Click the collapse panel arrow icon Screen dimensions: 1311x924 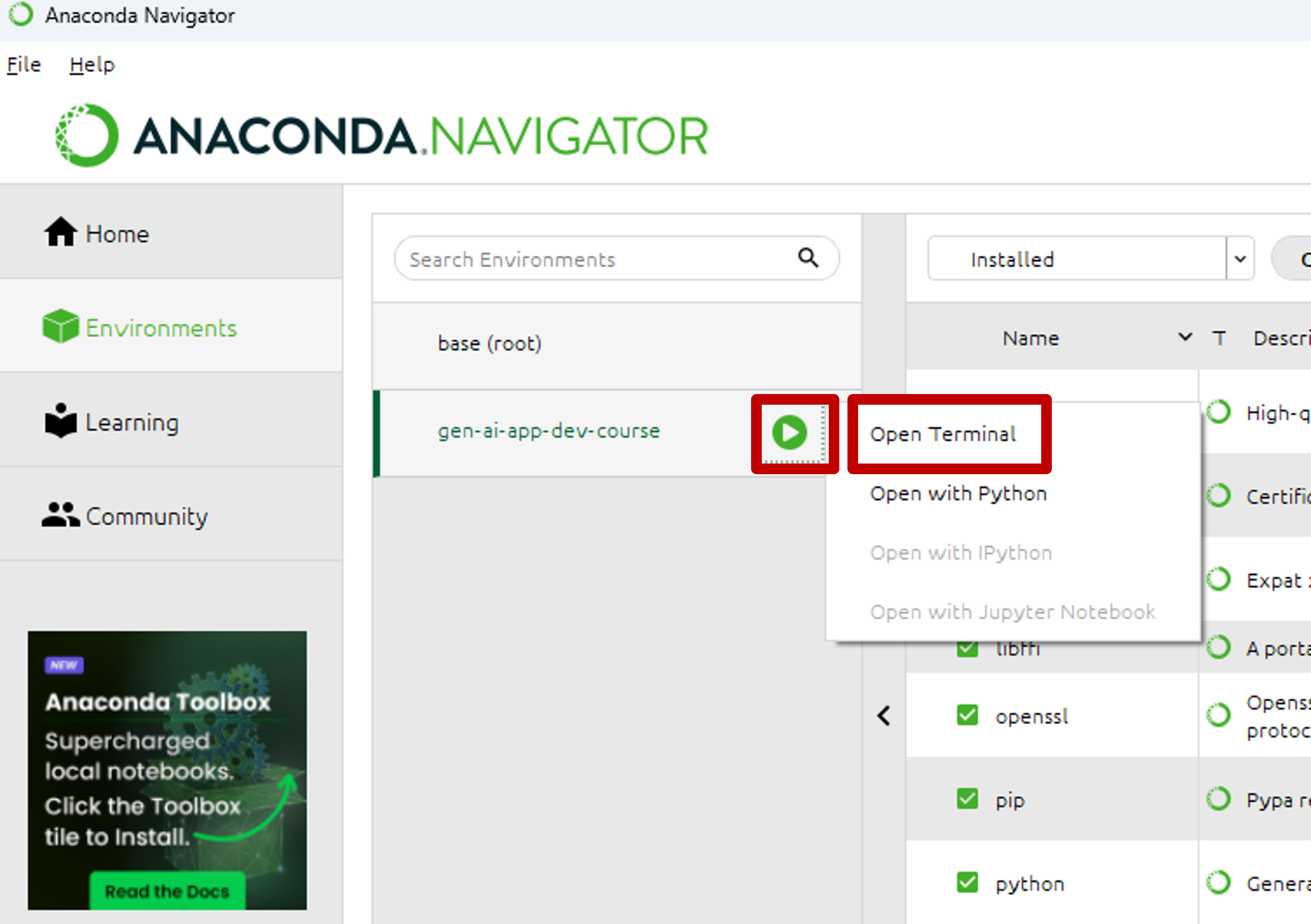(x=883, y=715)
